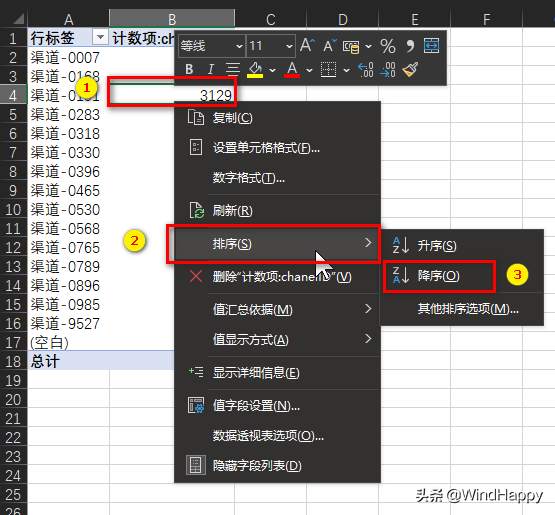Open accounting format dropdown arrow
Screen dimensions: 555x515
pyautogui.click(x=368, y=46)
